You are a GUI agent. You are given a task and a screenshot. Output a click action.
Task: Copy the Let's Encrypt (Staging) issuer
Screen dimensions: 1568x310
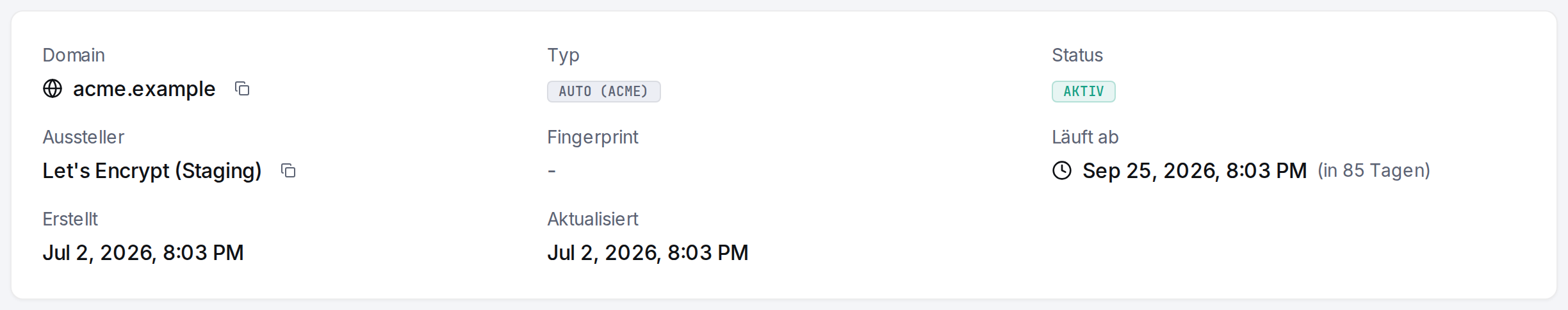point(288,170)
